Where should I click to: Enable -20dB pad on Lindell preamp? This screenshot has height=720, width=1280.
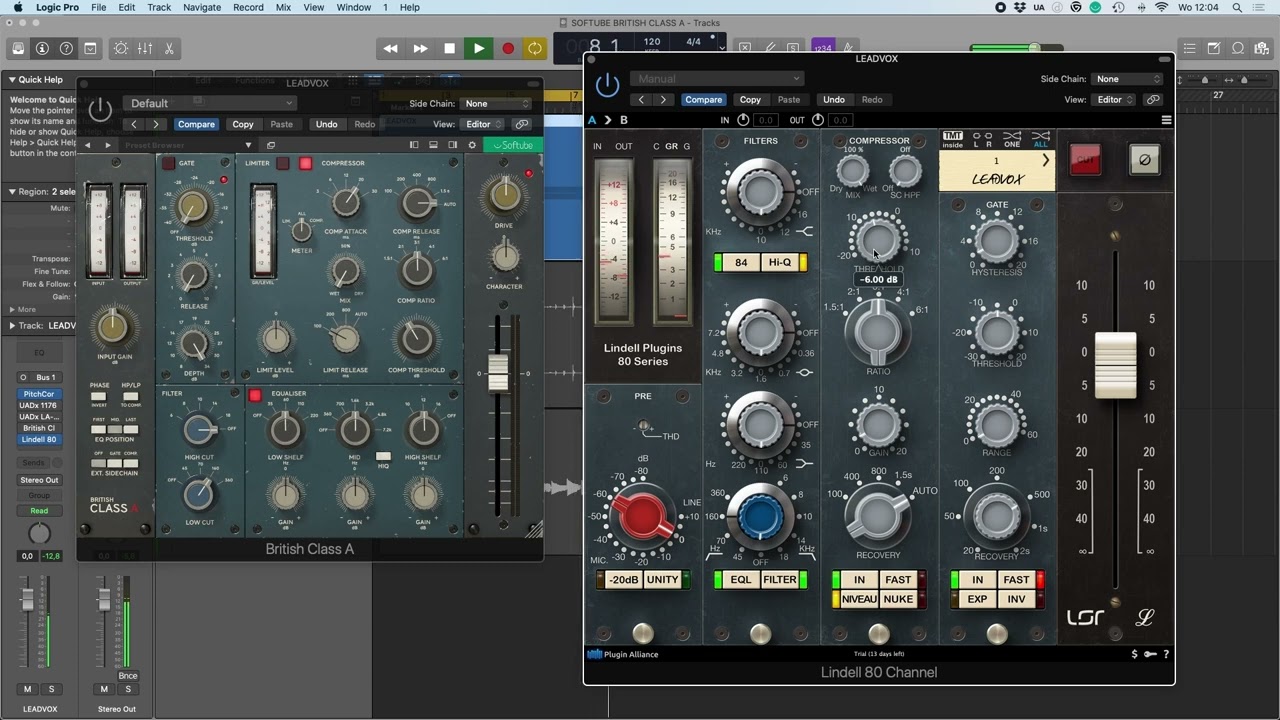(624, 580)
